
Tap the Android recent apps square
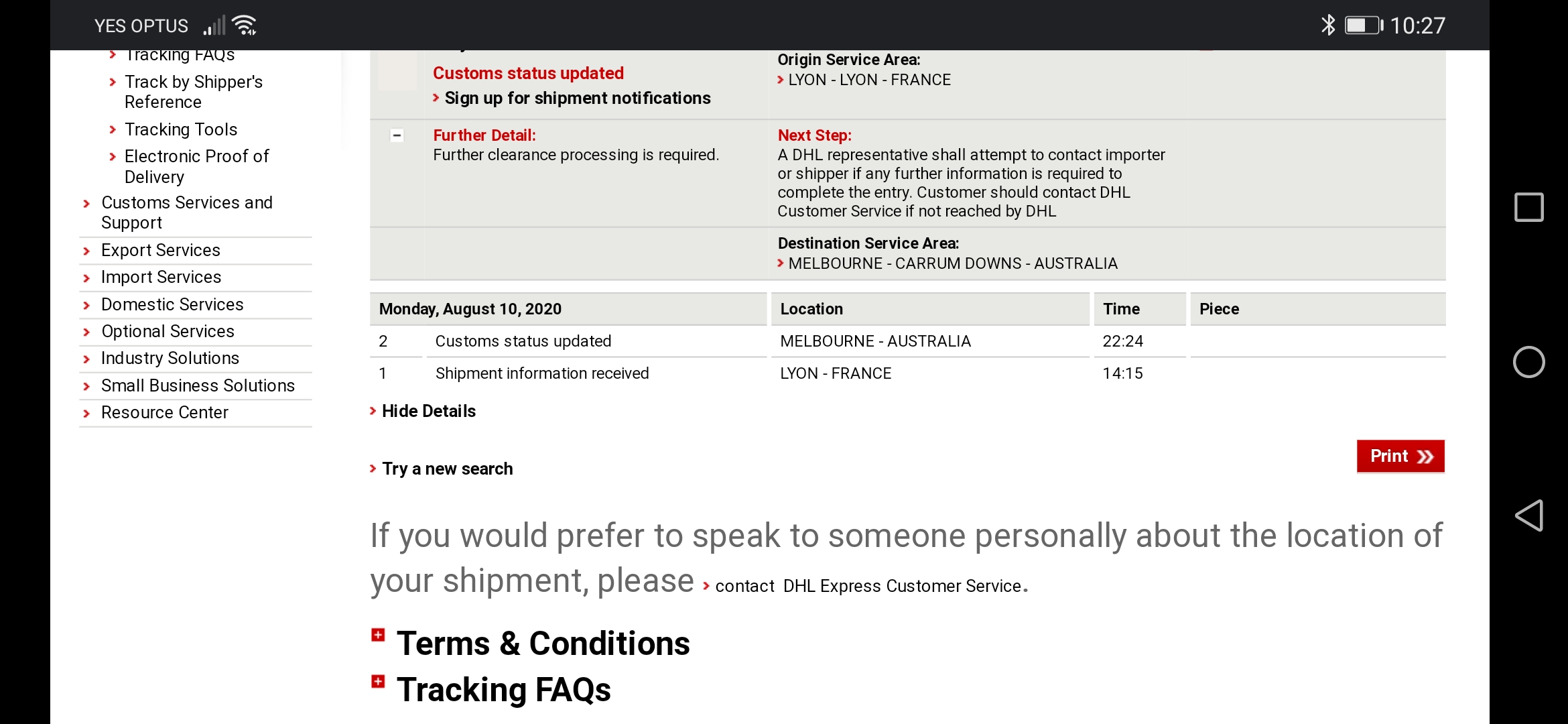1528,207
